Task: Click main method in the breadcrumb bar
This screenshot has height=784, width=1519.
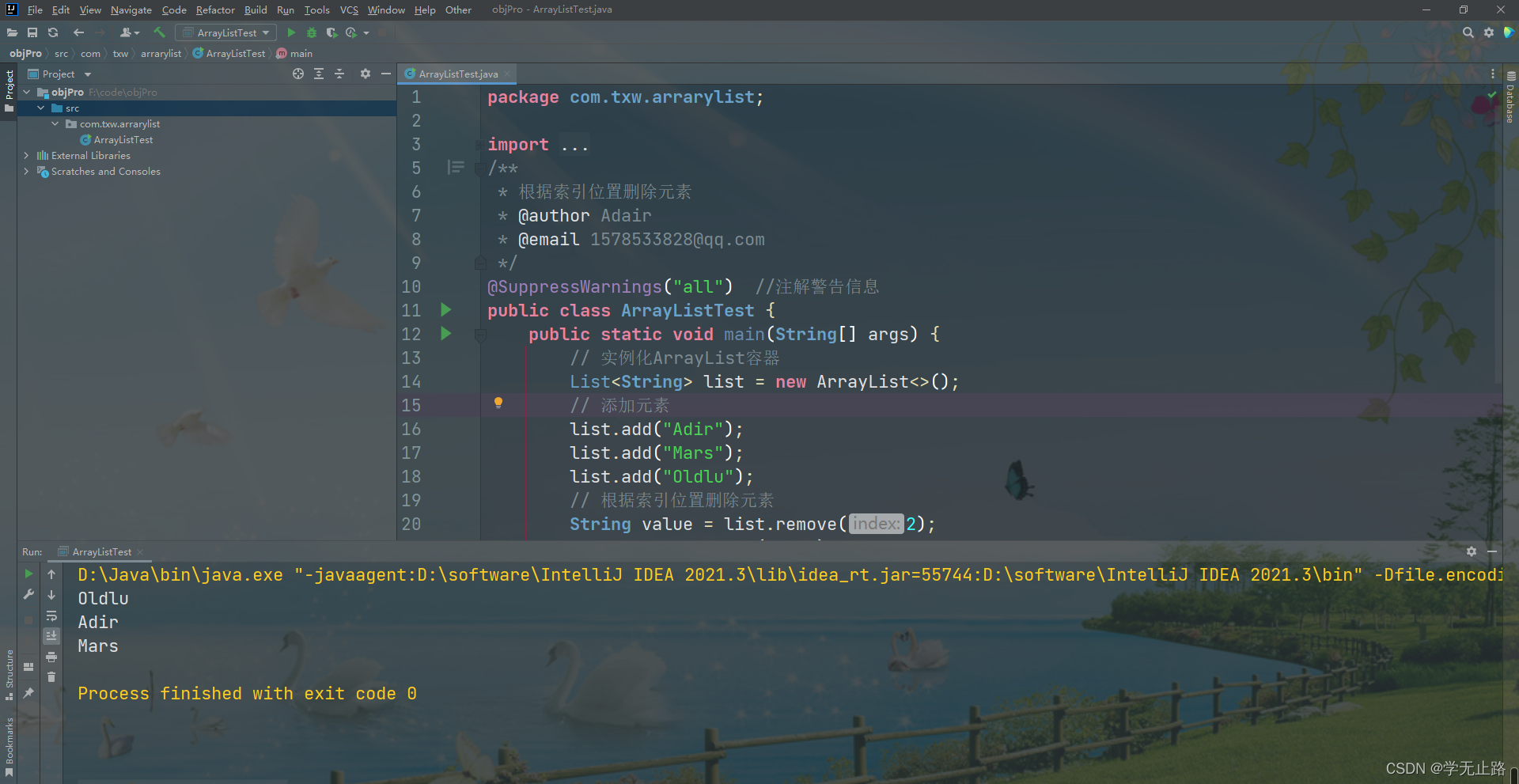Action: click(x=294, y=54)
